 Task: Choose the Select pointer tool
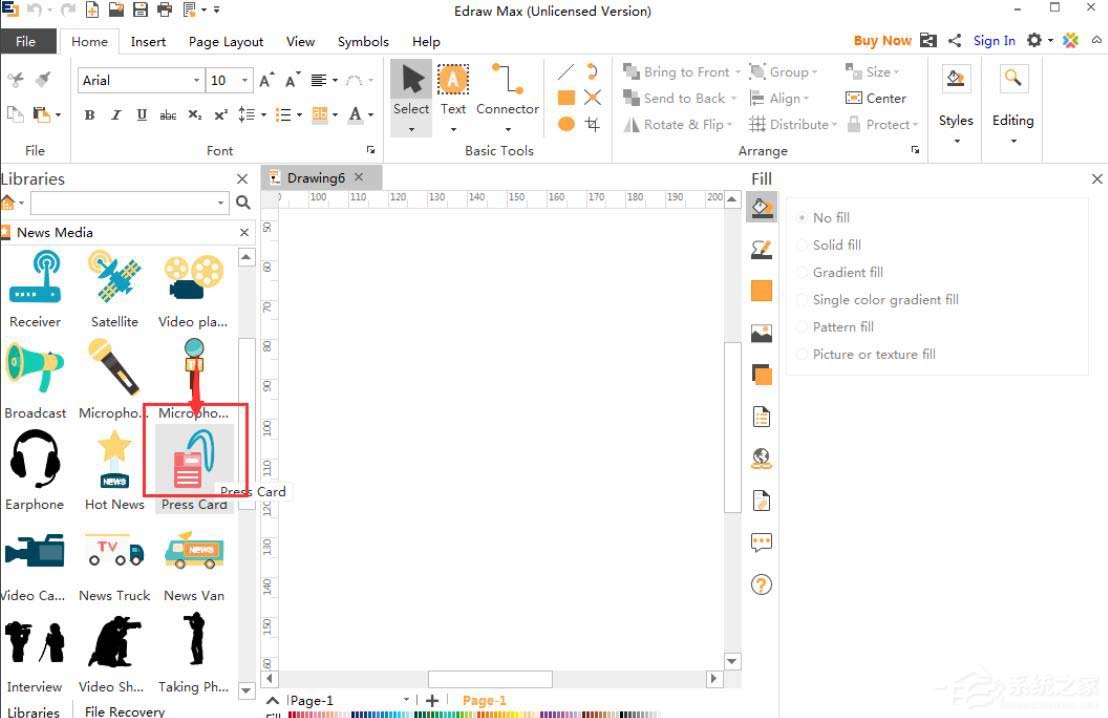click(411, 90)
